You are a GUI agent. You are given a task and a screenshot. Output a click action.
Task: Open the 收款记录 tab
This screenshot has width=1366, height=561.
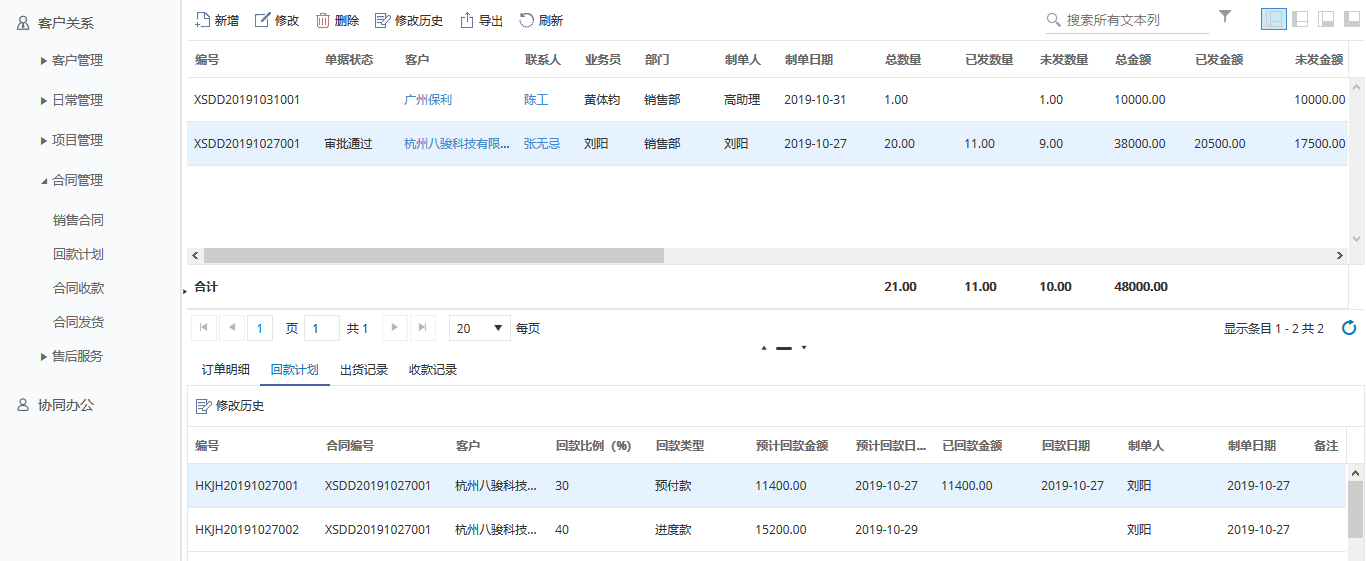click(x=433, y=370)
